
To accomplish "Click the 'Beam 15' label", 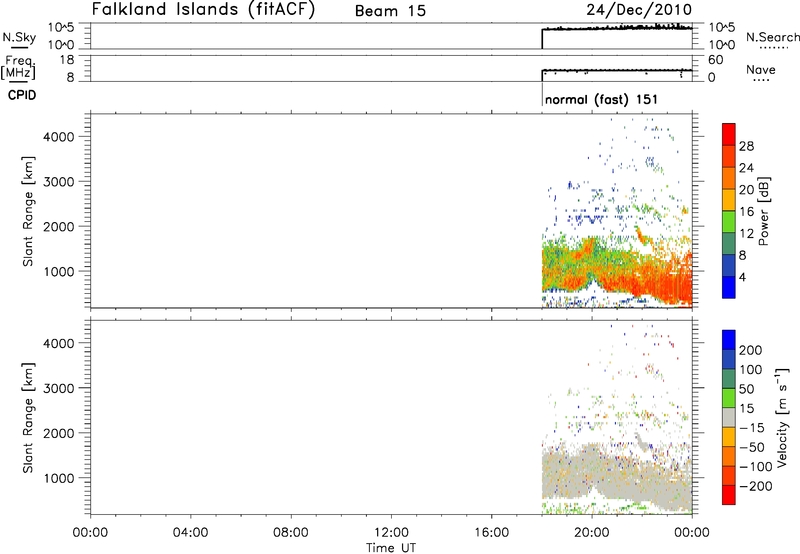I will (390, 11).
